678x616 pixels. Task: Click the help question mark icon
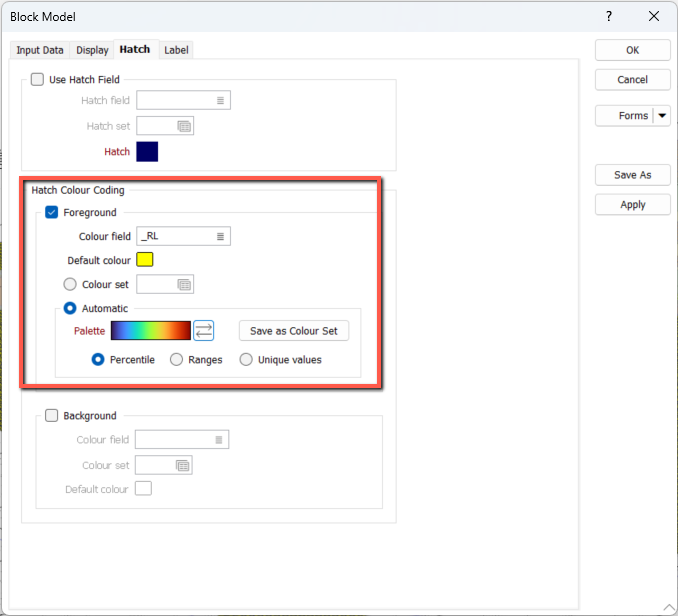click(610, 17)
